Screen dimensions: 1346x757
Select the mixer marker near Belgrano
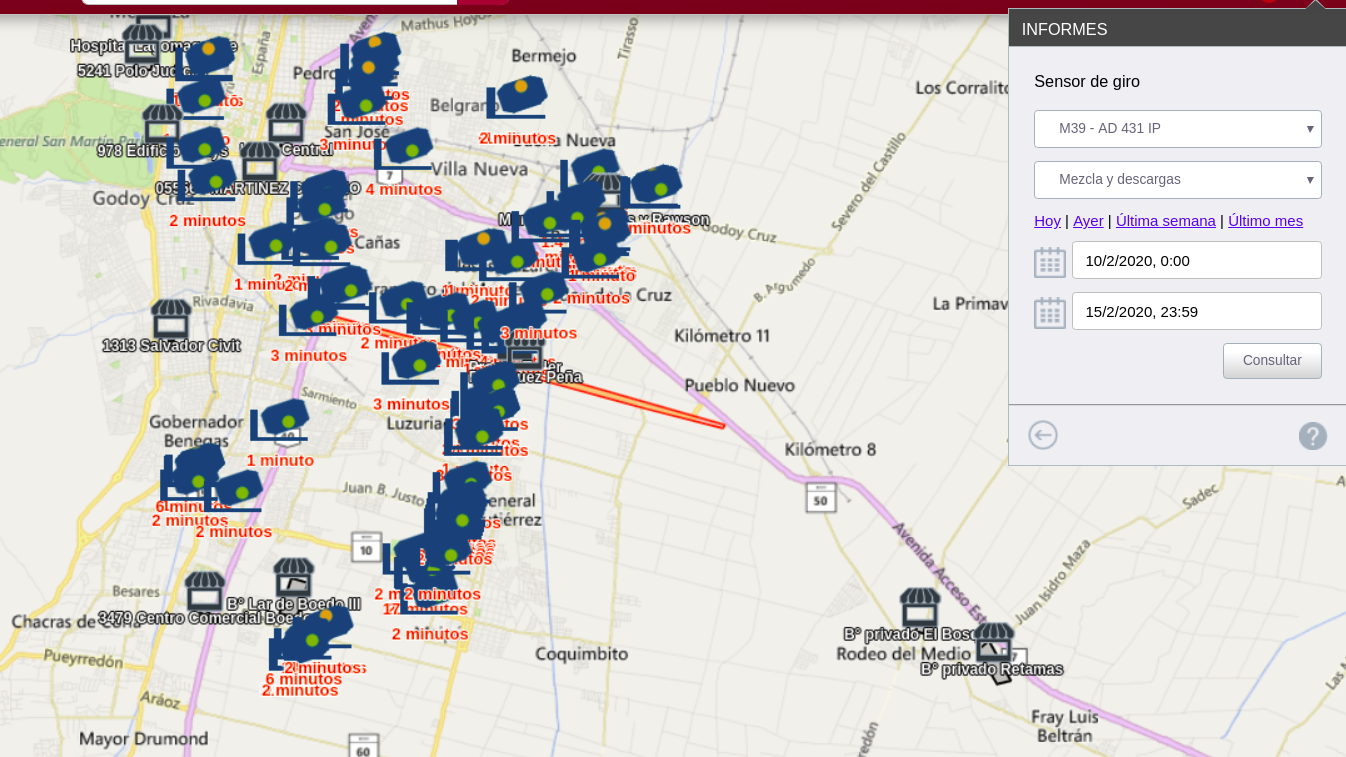pyautogui.click(x=518, y=96)
